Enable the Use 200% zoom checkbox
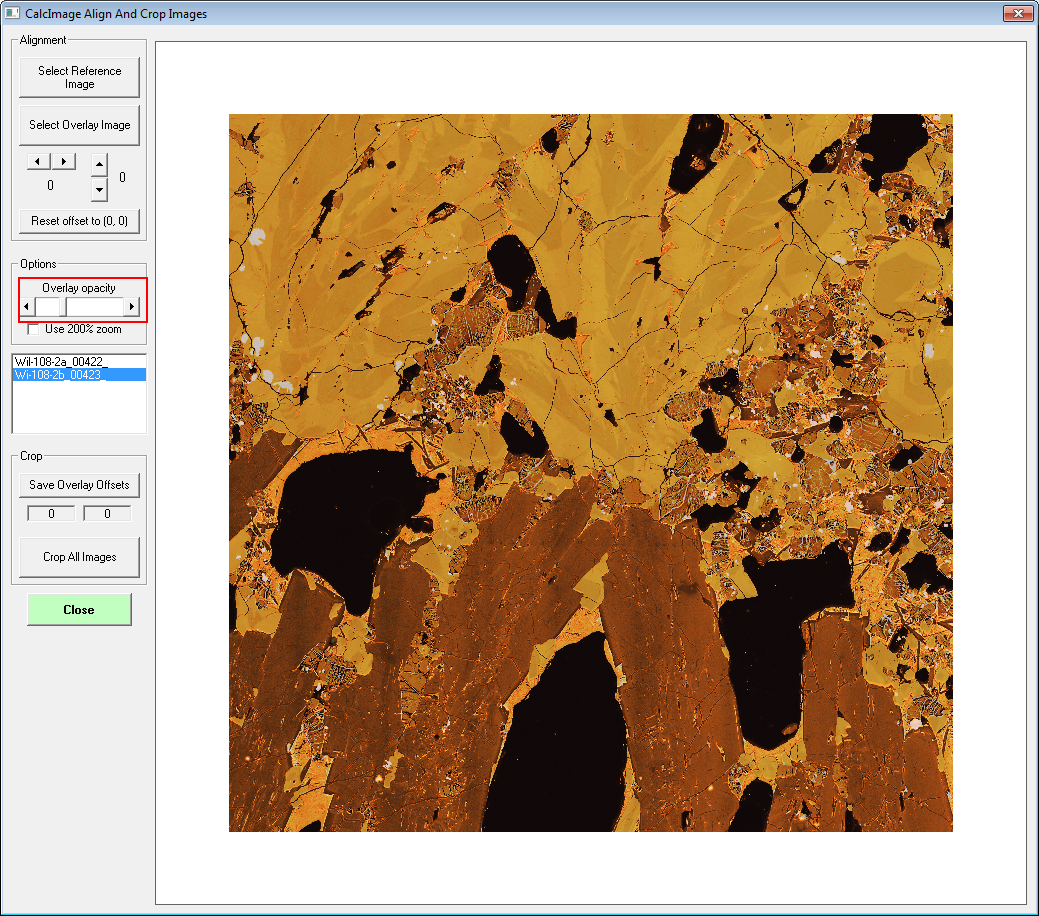This screenshot has width=1039, height=916. 34,329
